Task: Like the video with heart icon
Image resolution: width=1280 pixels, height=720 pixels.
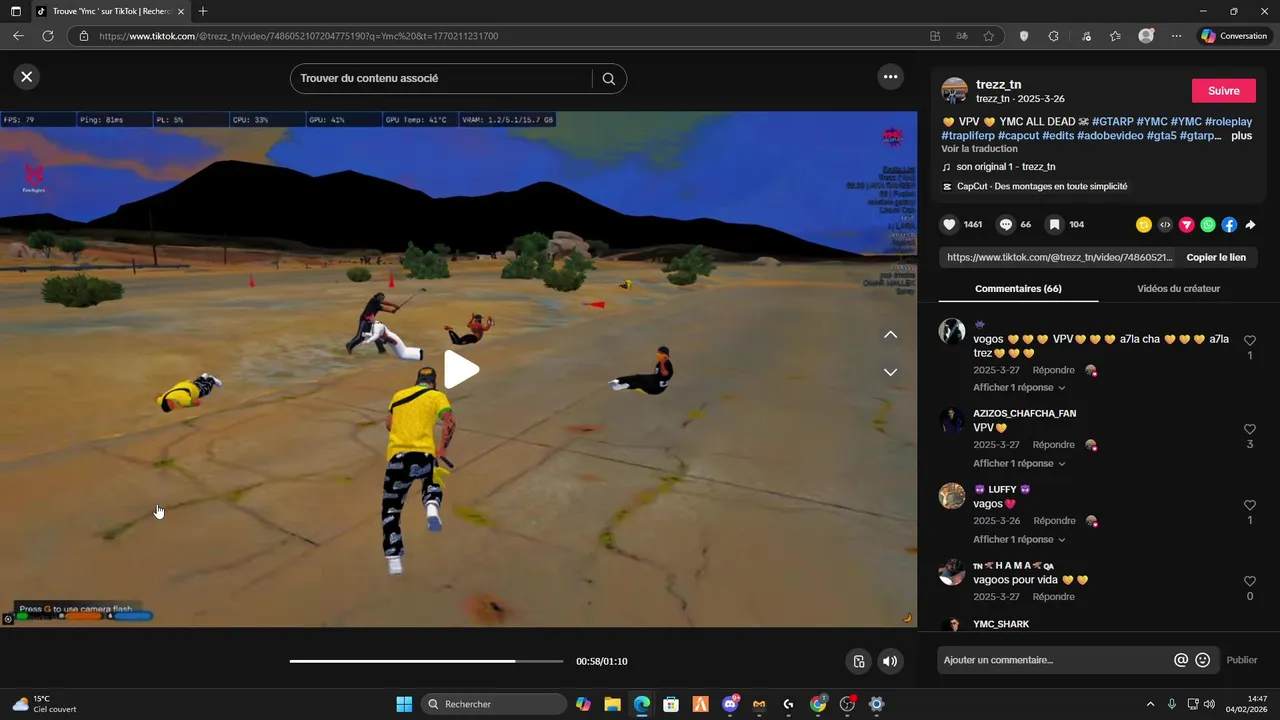Action: [950, 225]
